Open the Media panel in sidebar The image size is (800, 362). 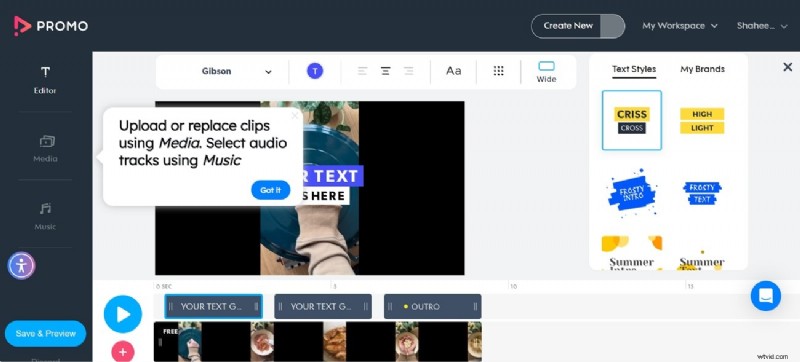[45, 148]
